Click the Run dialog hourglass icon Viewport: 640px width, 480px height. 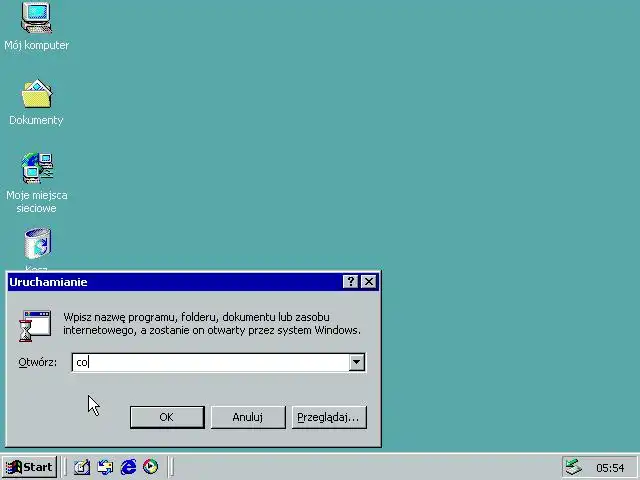point(35,326)
